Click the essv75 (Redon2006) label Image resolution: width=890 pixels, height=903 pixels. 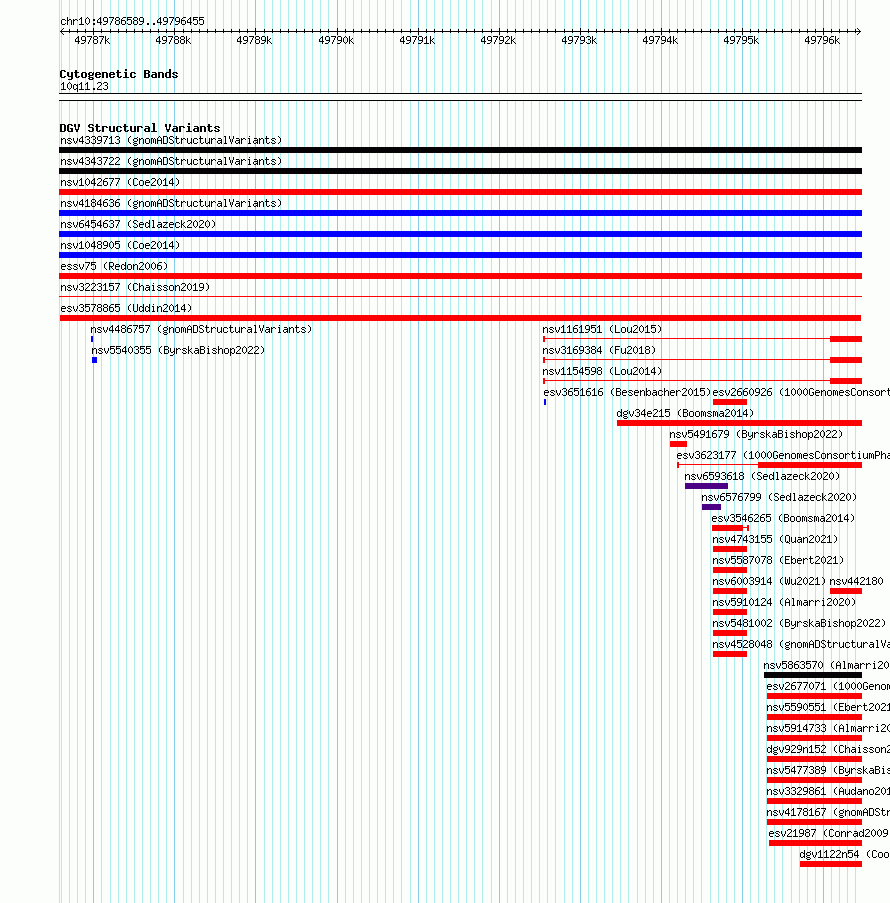tap(114, 267)
